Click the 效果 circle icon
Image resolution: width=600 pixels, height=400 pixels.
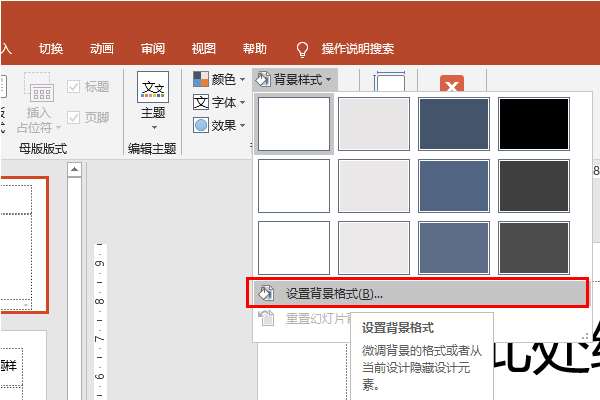click(x=201, y=125)
